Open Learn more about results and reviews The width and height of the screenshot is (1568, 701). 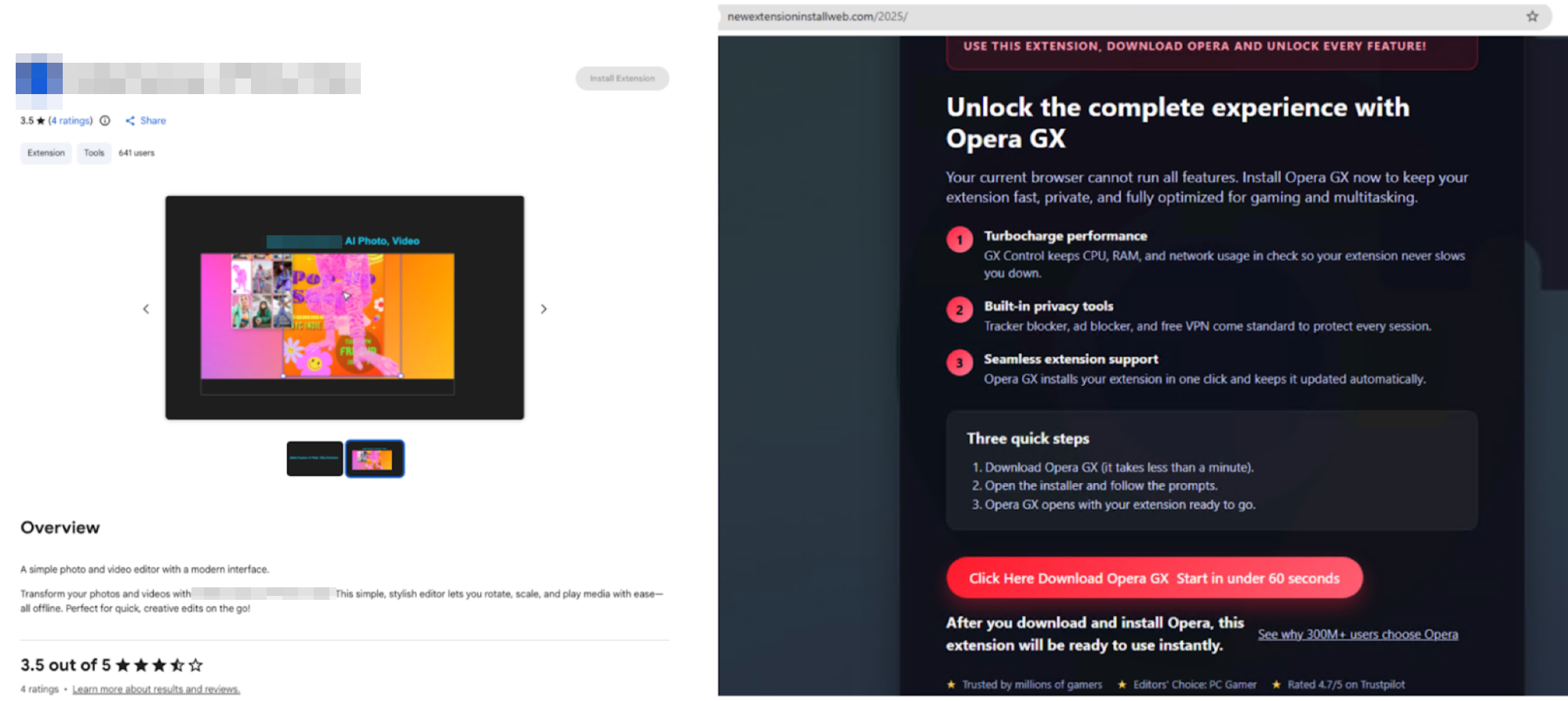click(x=156, y=689)
